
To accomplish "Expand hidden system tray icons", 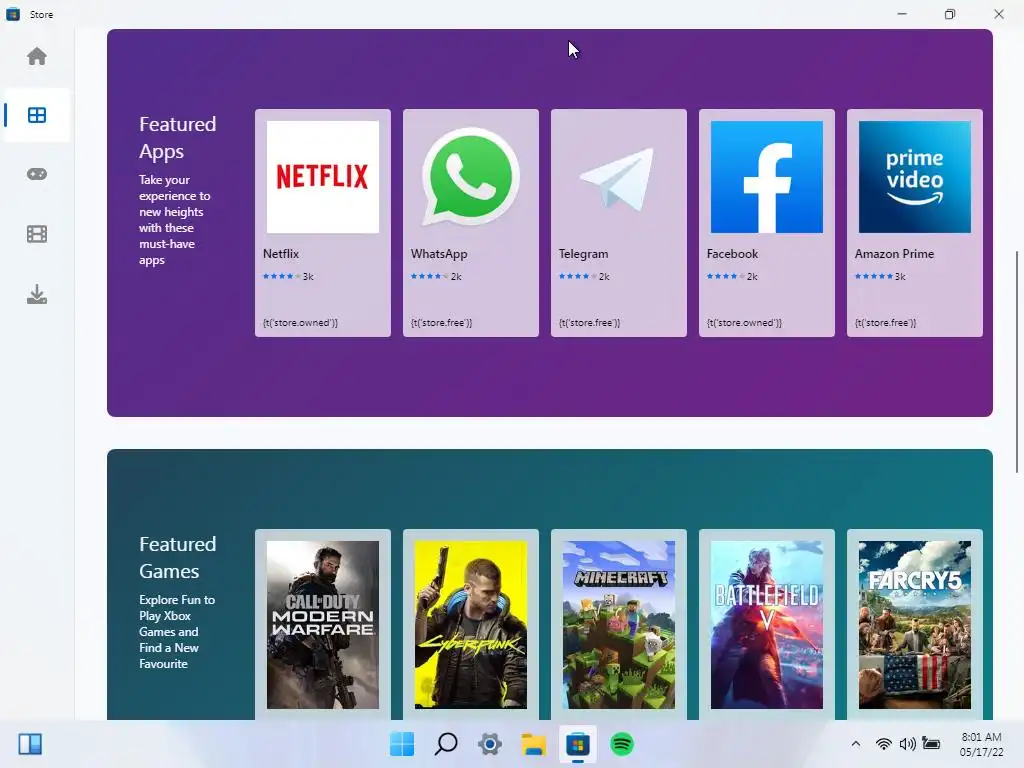I will click(856, 744).
